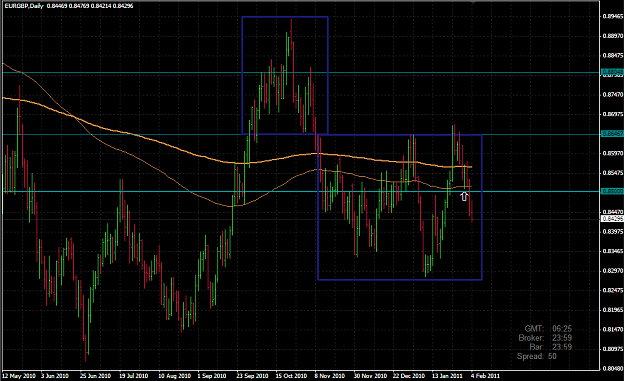Select the 0.88475 price axis label

click(612, 55)
